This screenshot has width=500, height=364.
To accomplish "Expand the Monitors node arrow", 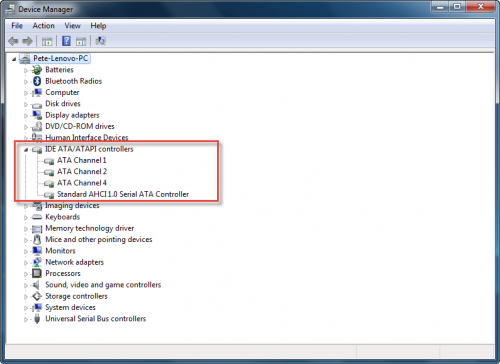I will click(26, 251).
